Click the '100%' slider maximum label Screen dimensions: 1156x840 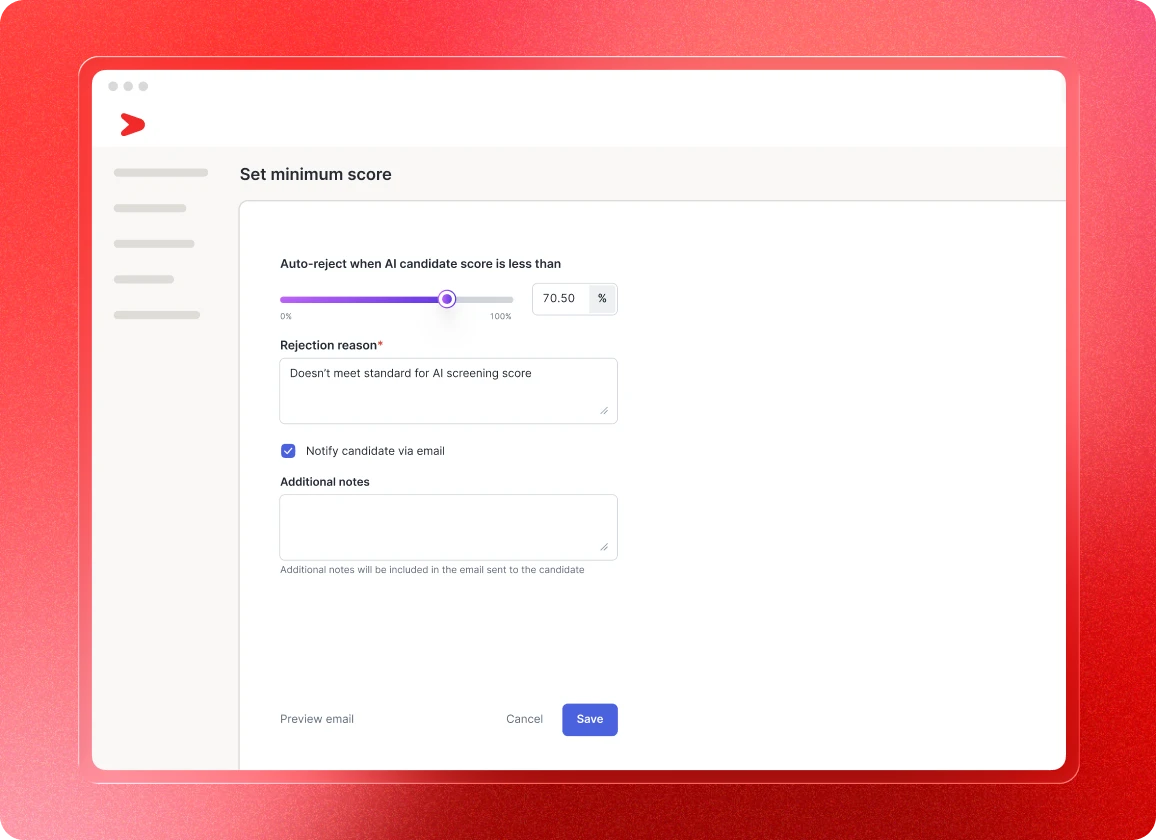tap(501, 316)
